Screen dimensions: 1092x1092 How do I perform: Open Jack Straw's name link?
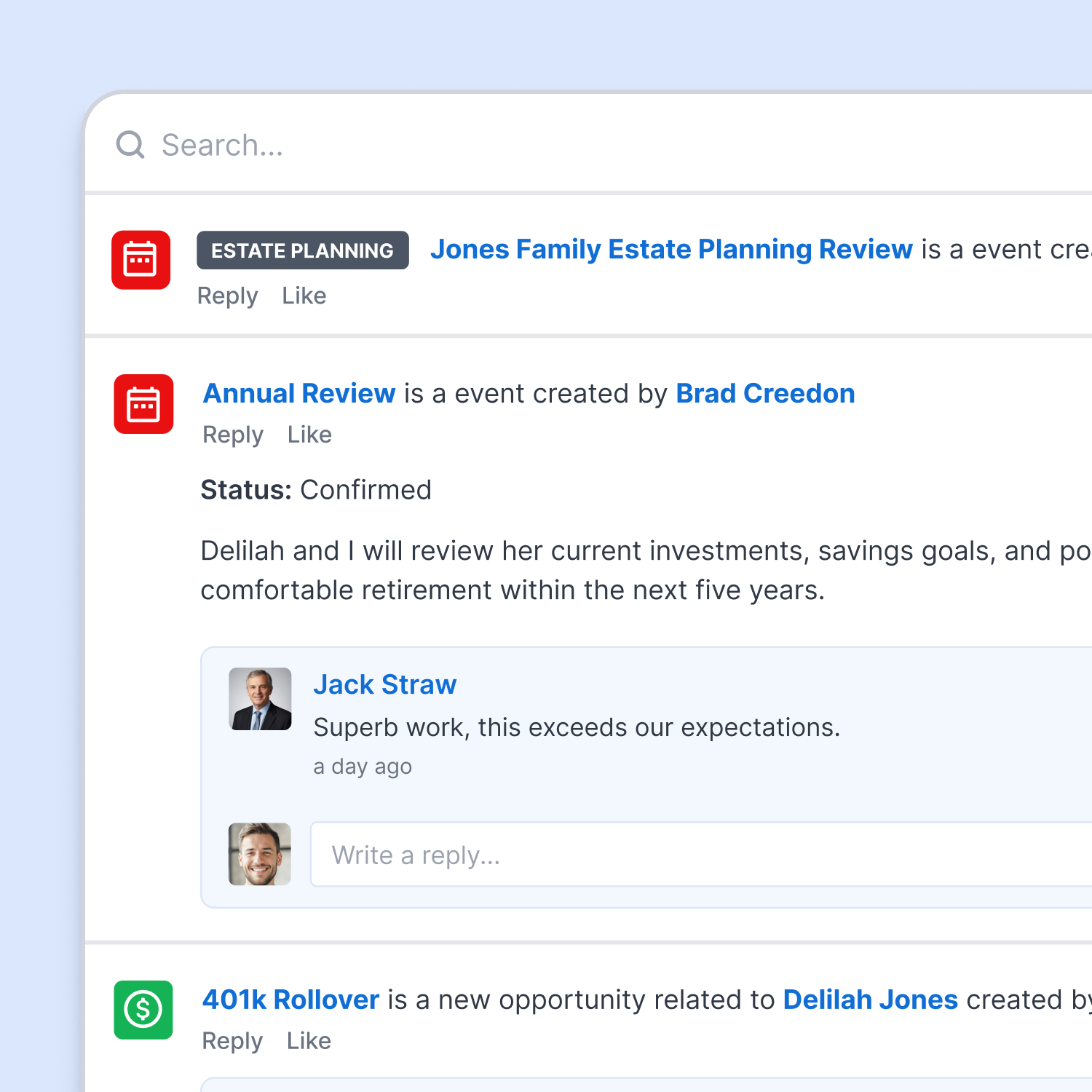pyautogui.click(x=385, y=684)
